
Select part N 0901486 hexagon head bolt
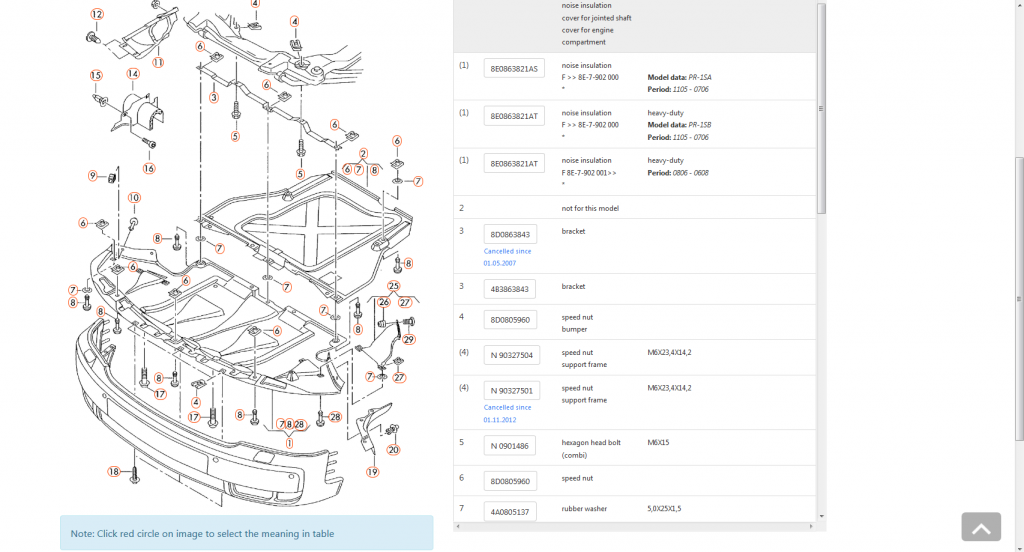510,445
